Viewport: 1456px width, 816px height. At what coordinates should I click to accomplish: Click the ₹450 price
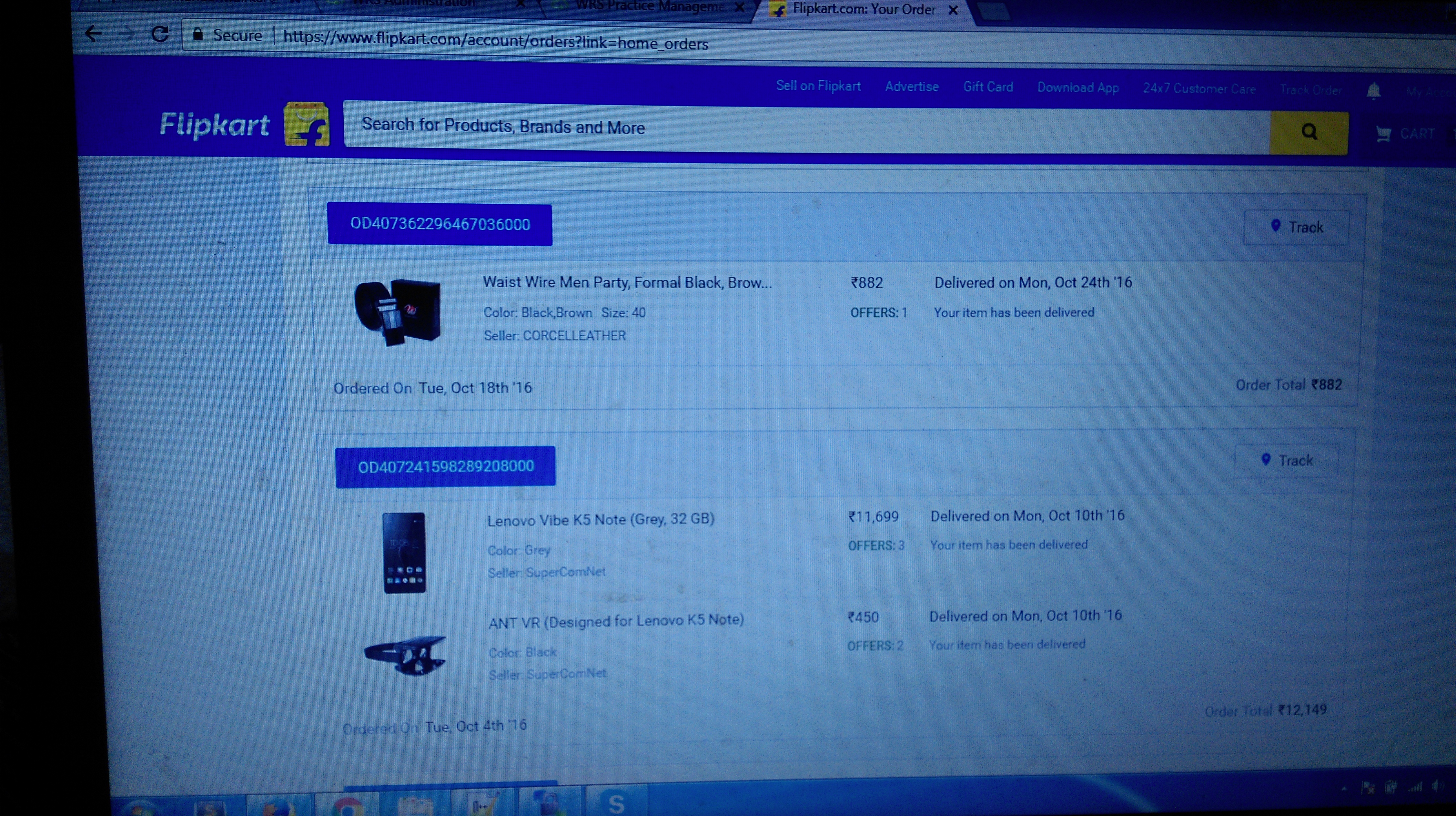[863, 616]
